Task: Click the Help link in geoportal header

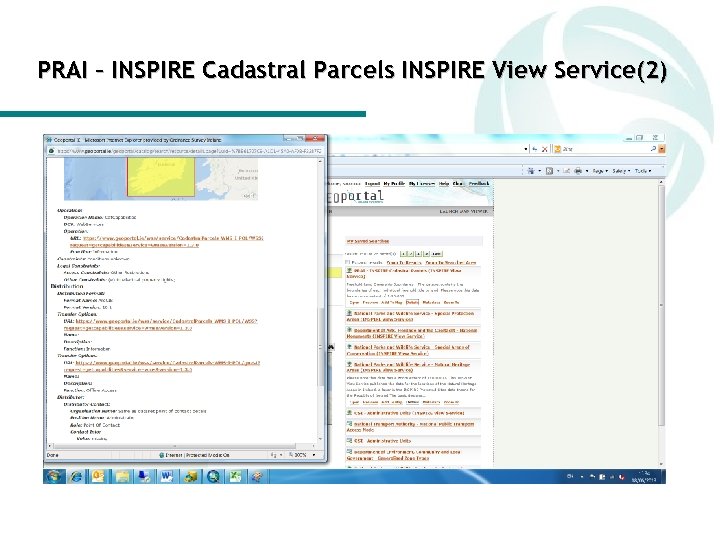Action: [444, 184]
